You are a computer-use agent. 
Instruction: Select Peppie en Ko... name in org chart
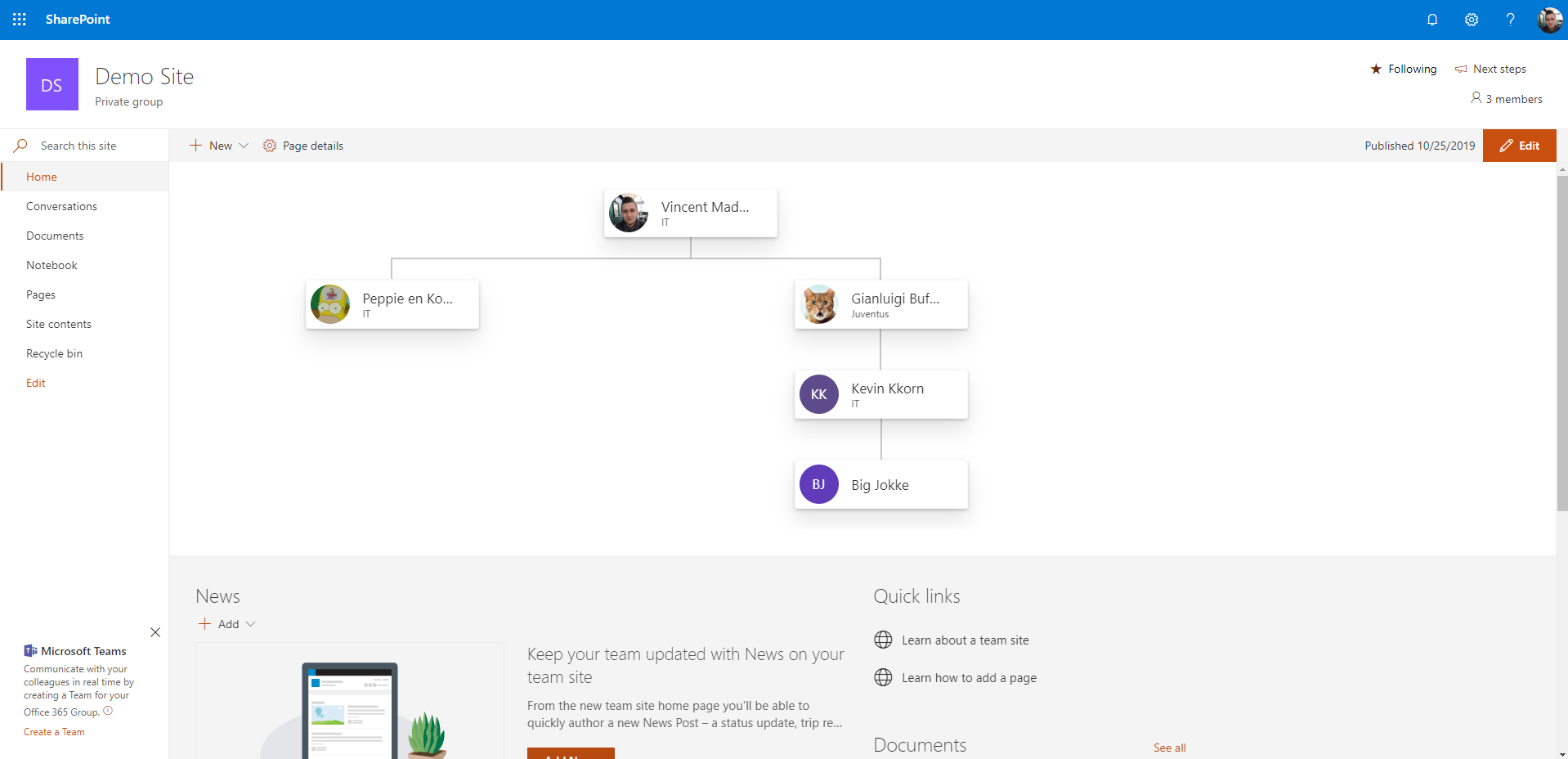(407, 299)
